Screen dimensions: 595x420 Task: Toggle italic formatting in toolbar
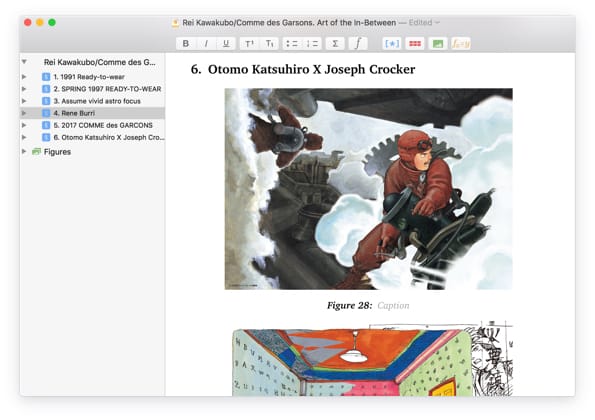[x=206, y=44]
